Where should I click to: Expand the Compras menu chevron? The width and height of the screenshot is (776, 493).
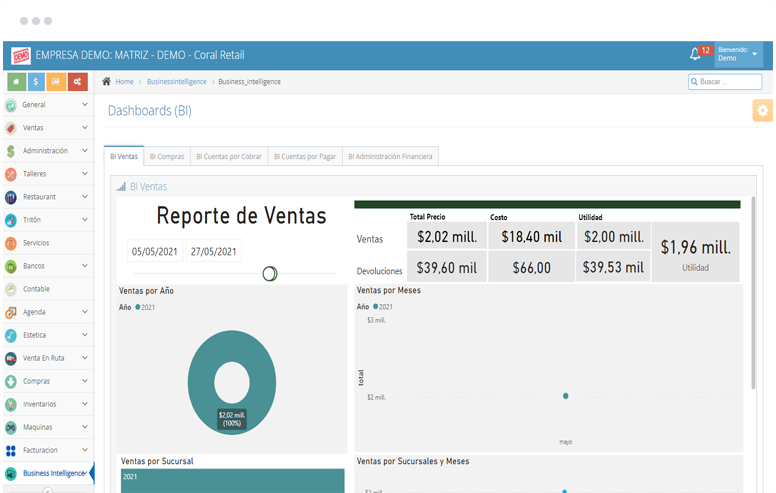tap(85, 381)
